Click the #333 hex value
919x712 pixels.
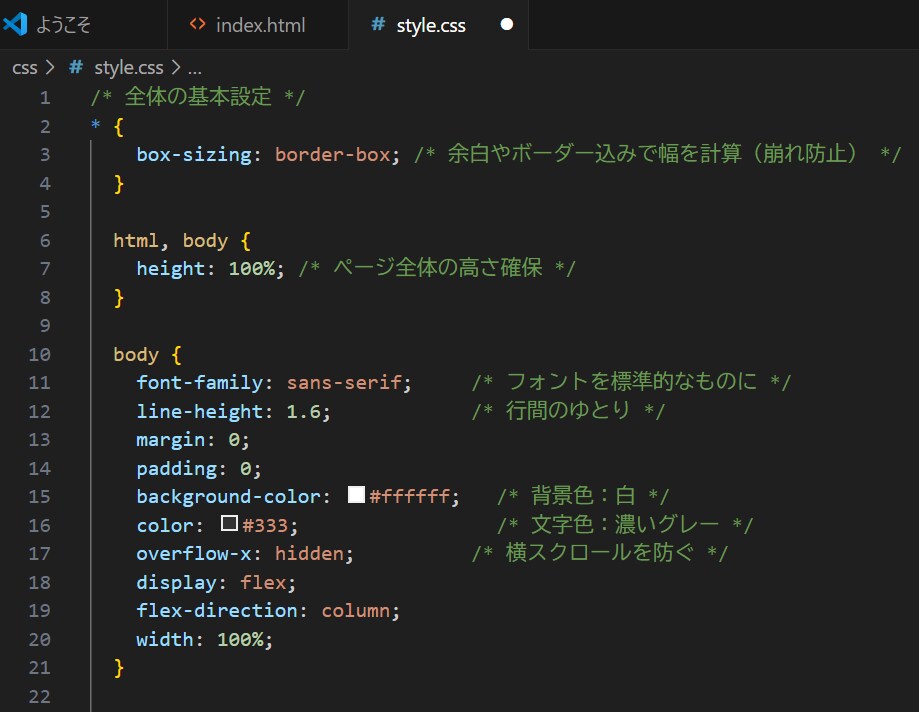pyautogui.click(x=266, y=525)
